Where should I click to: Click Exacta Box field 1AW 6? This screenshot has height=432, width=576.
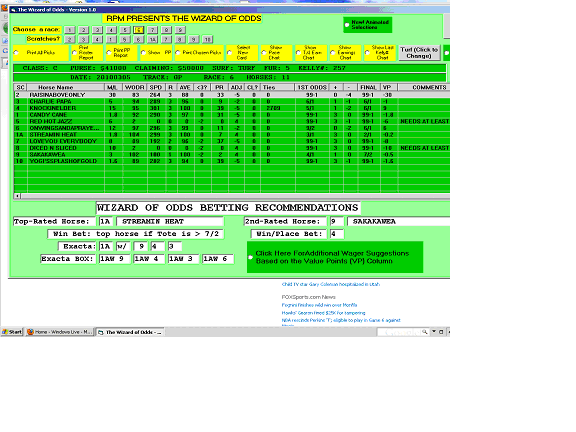218,259
